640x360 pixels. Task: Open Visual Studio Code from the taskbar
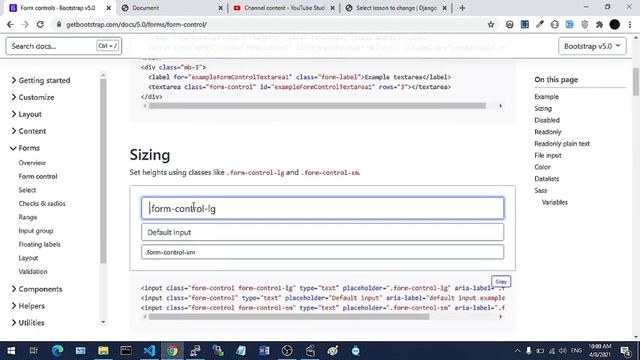click(x=149, y=351)
